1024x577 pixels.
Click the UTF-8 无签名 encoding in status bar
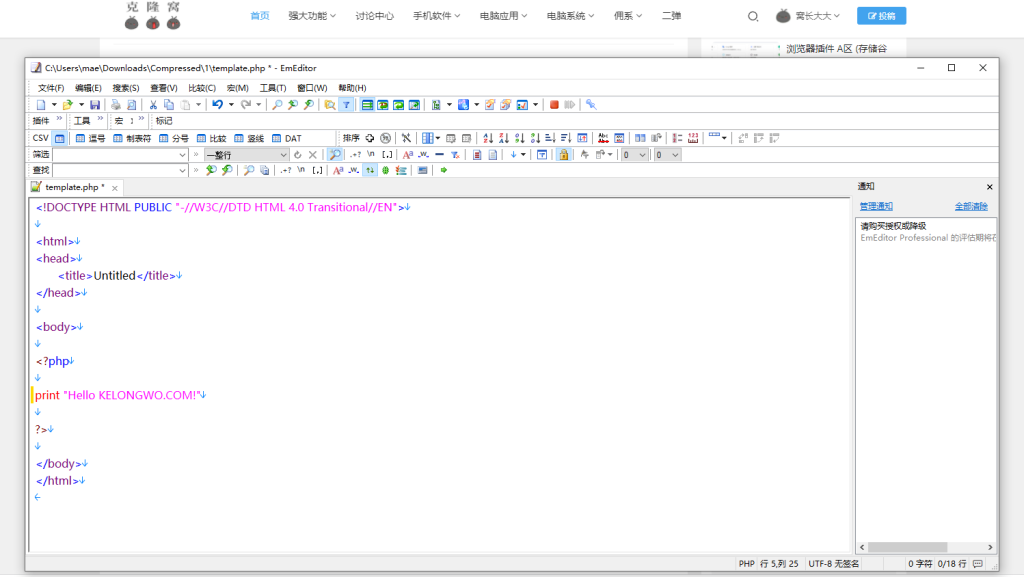tap(833, 563)
